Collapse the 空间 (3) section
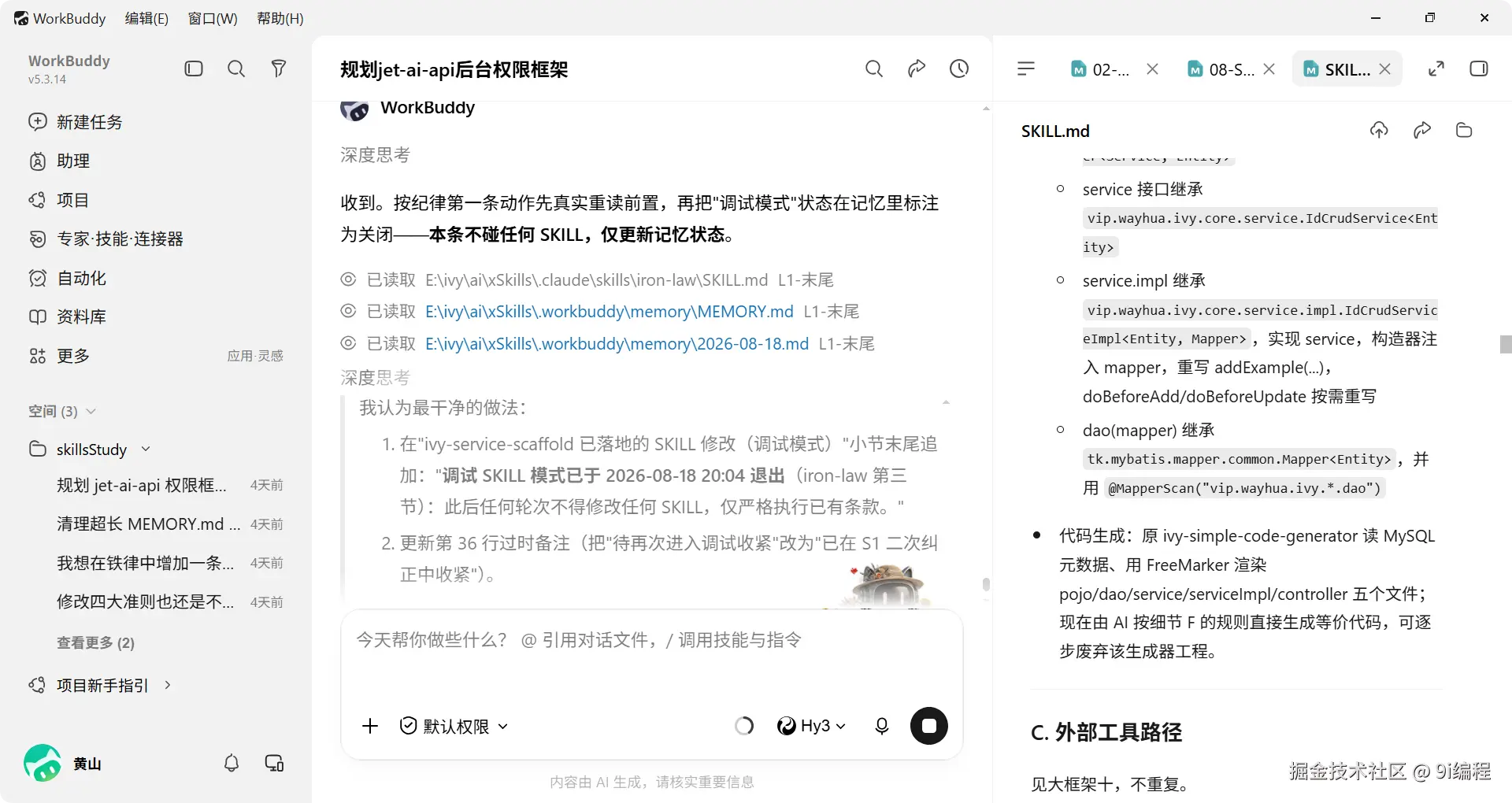This screenshot has width=1512, height=803. click(x=91, y=411)
